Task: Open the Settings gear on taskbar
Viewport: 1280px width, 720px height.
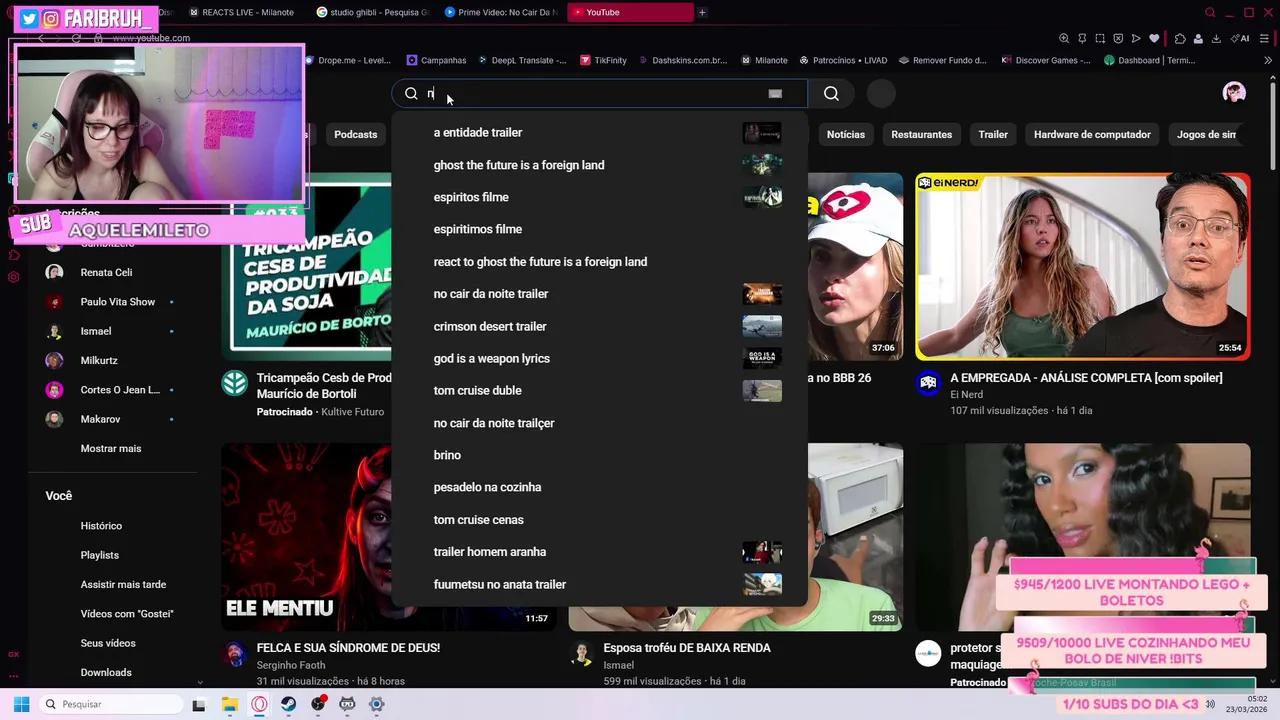Action: pos(377,704)
